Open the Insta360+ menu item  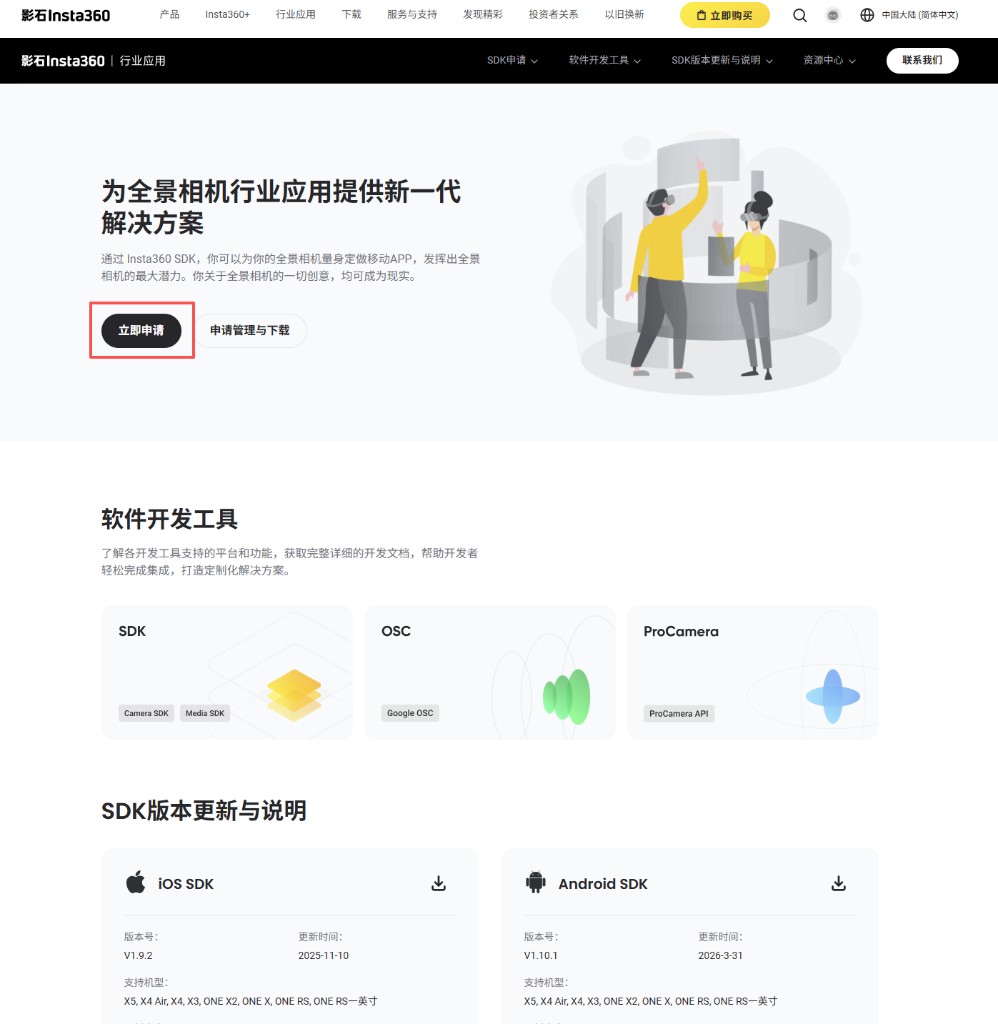227,14
